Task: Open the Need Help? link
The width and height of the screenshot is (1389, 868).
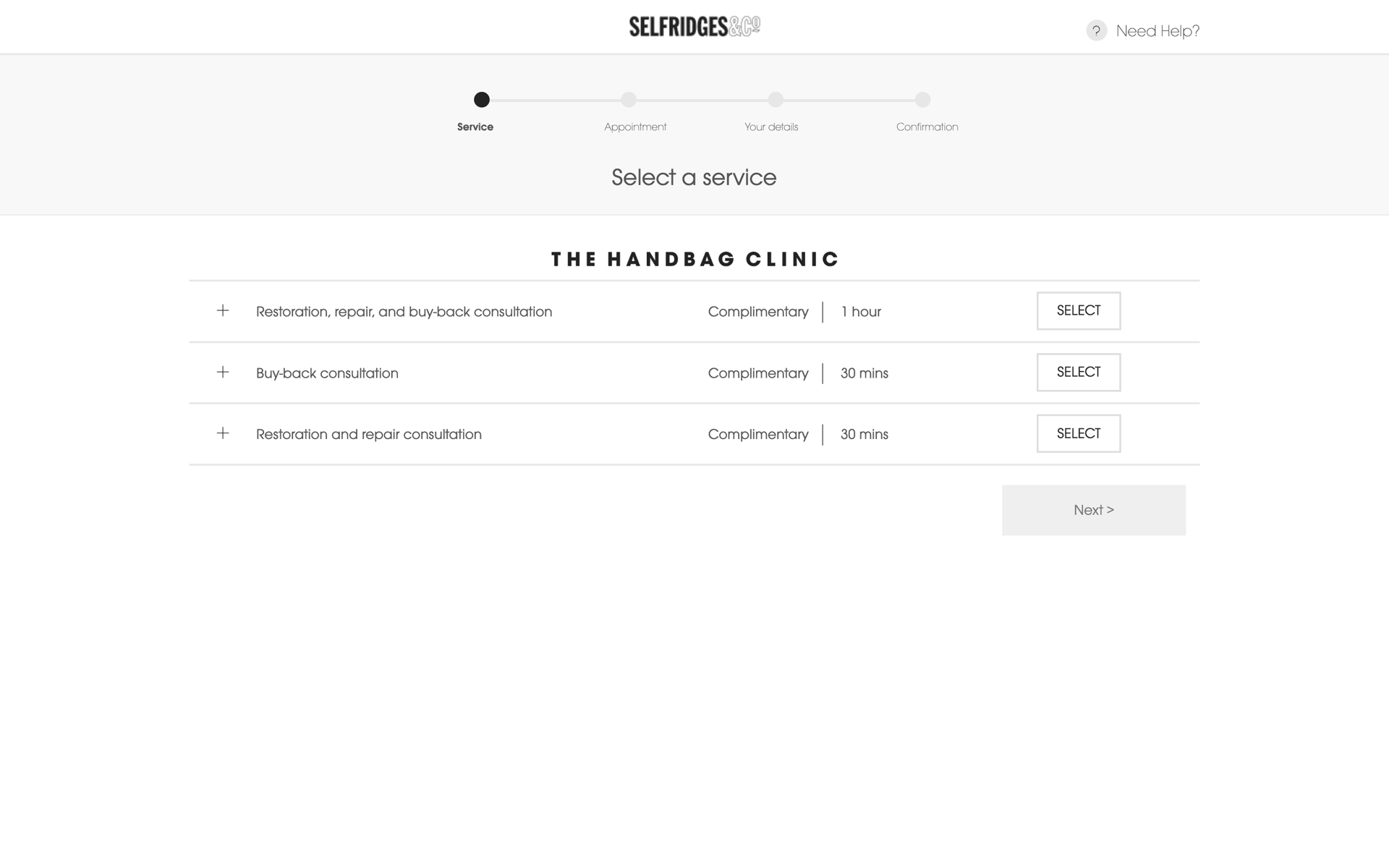Action: (1157, 31)
